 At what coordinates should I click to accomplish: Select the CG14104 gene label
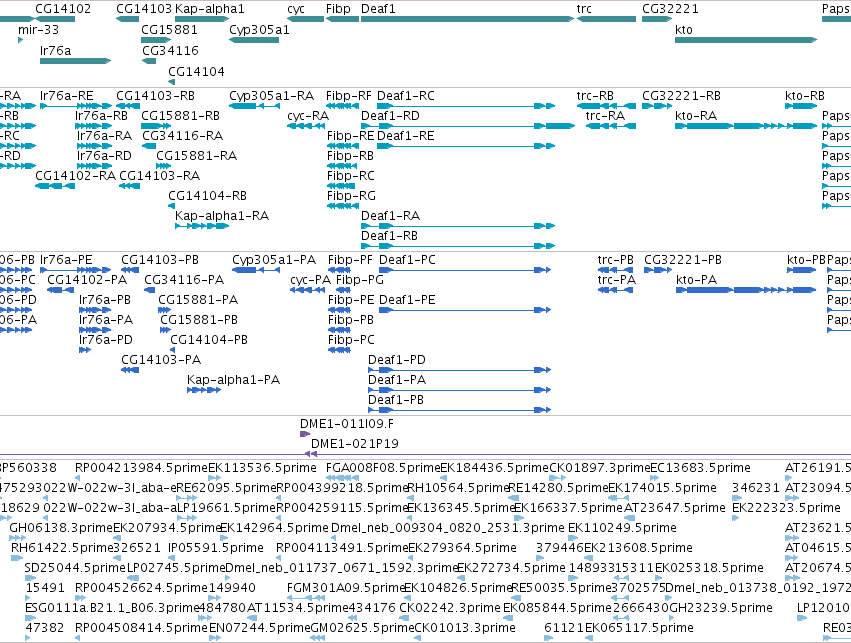[196, 72]
